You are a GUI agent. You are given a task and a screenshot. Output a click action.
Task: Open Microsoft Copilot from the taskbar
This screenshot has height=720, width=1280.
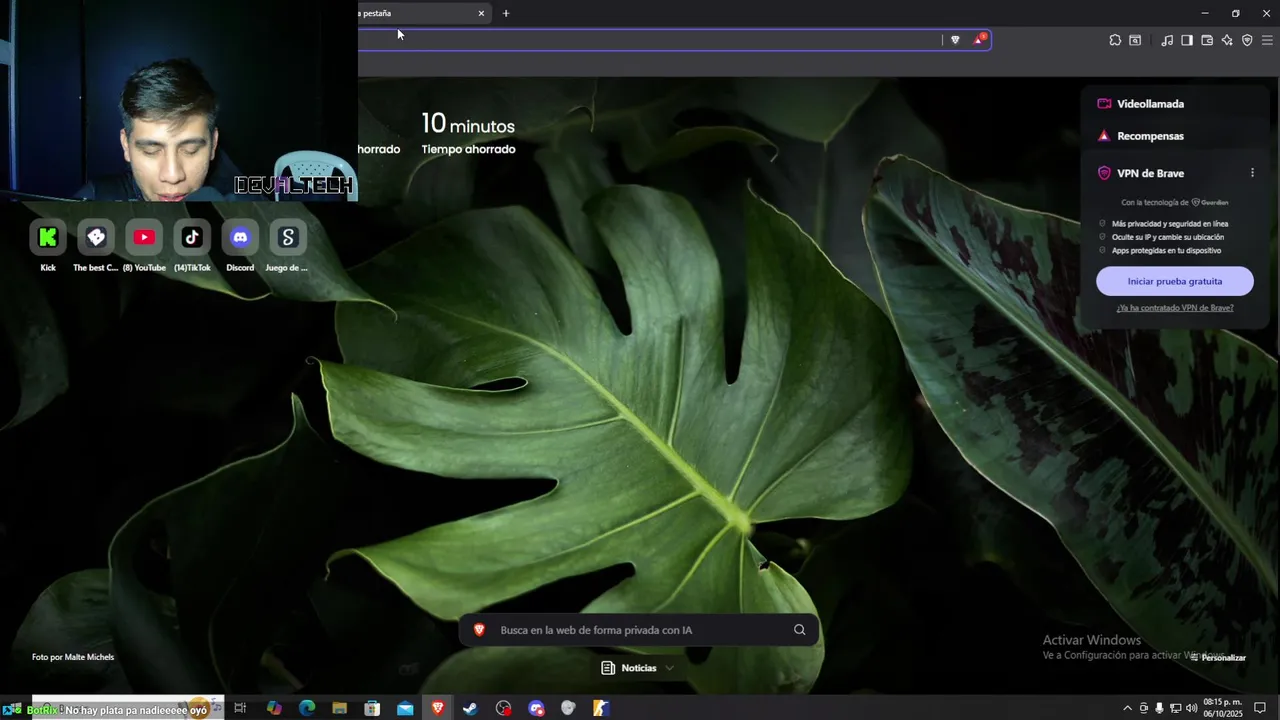274,708
